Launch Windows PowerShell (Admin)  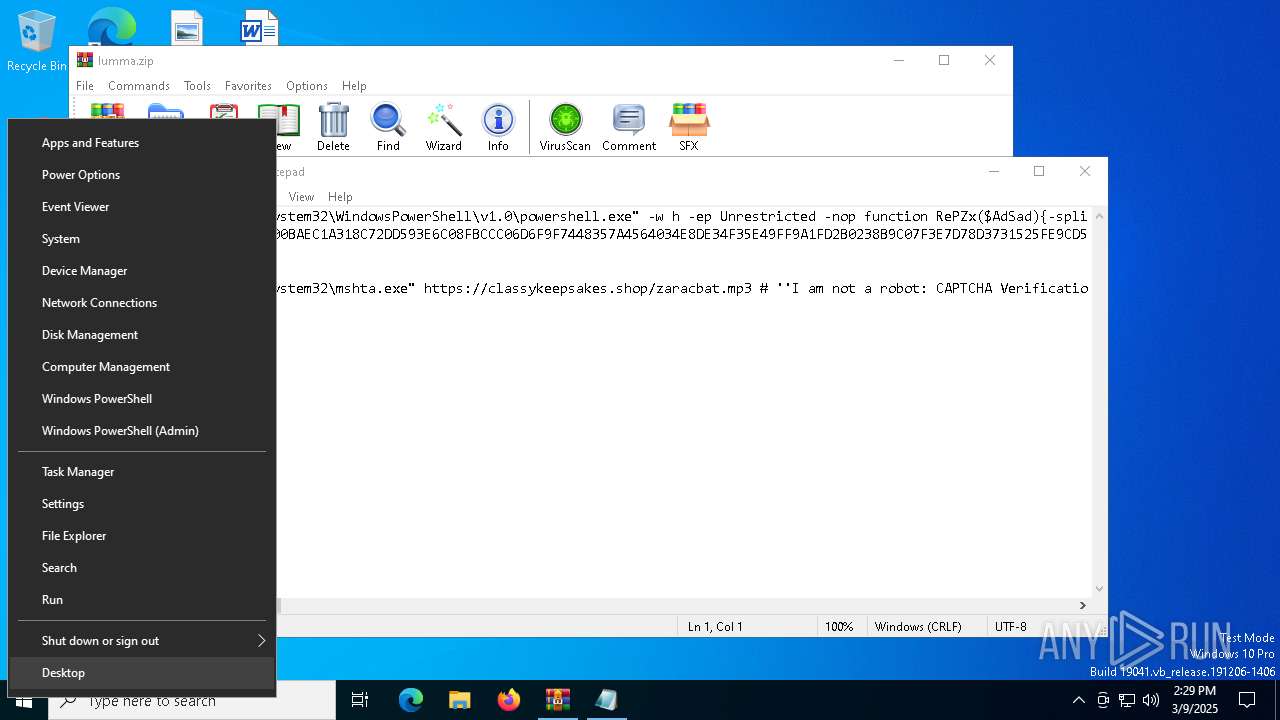point(141,431)
